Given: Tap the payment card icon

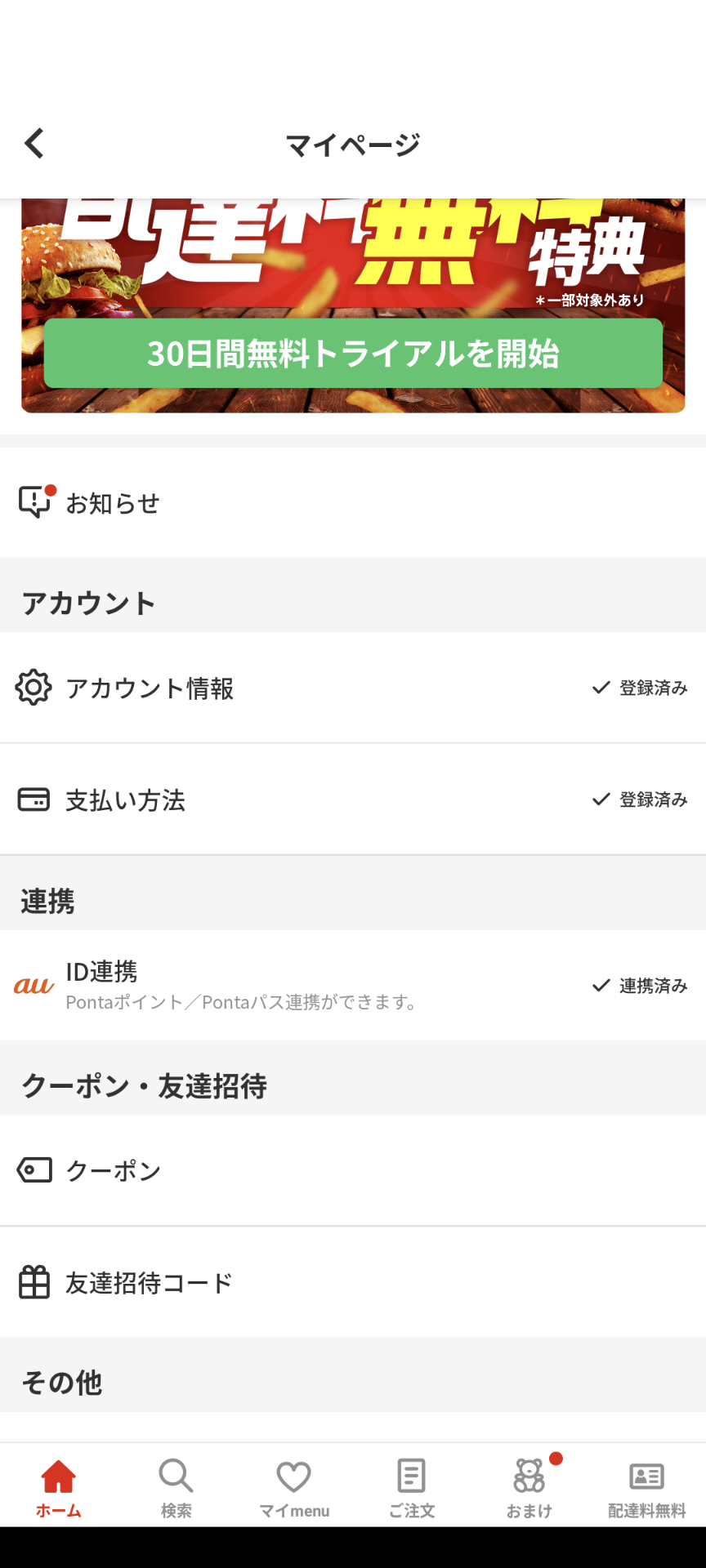Looking at the screenshot, I should click(x=34, y=800).
